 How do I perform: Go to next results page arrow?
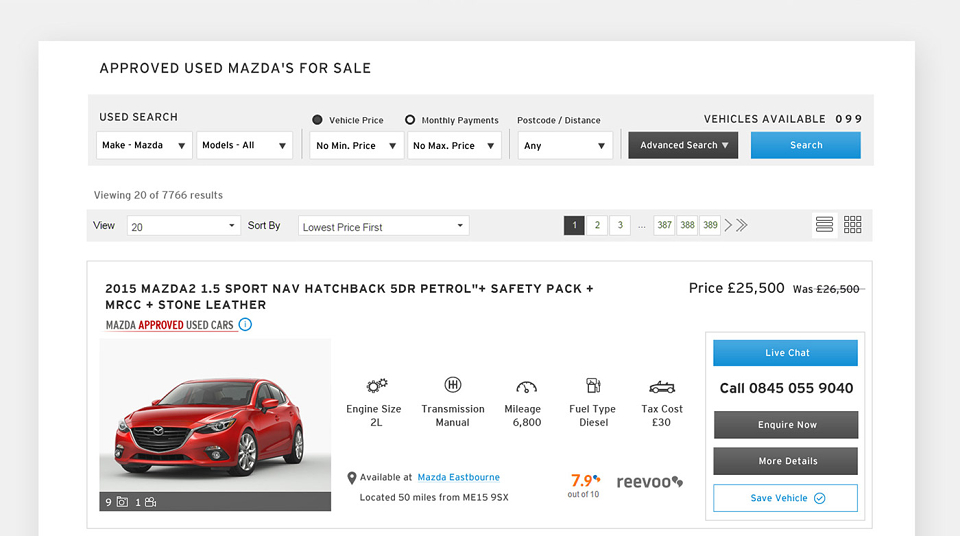(x=728, y=225)
